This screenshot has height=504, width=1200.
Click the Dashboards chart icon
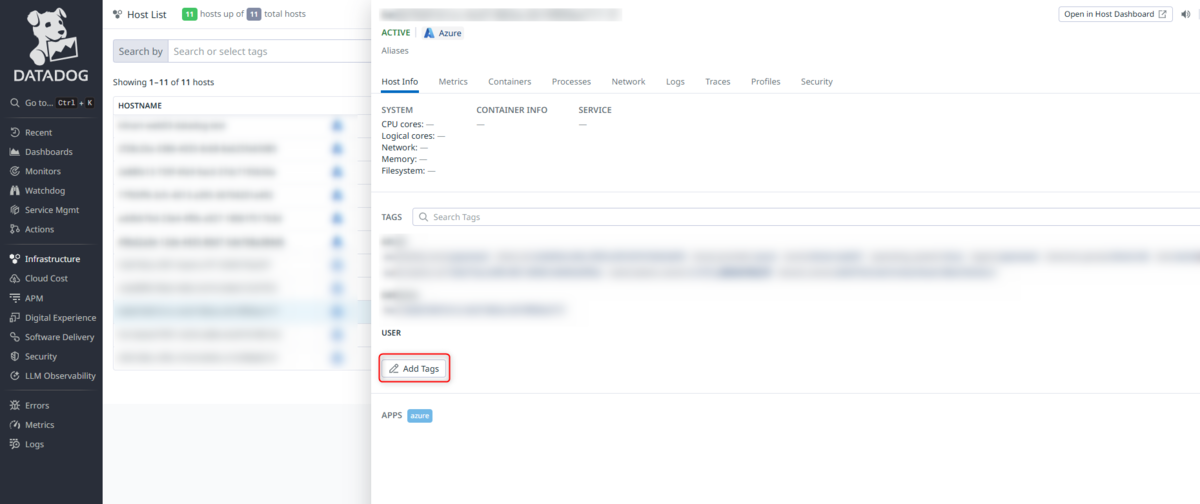pyautogui.click(x=14, y=152)
